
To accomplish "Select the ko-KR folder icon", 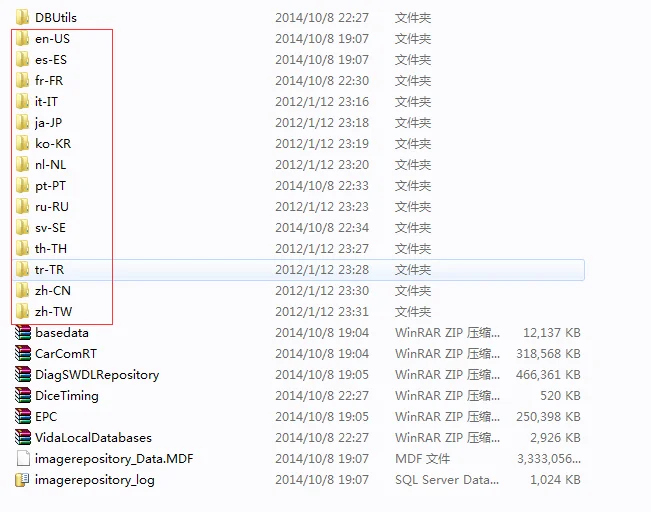I will click(22, 143).
